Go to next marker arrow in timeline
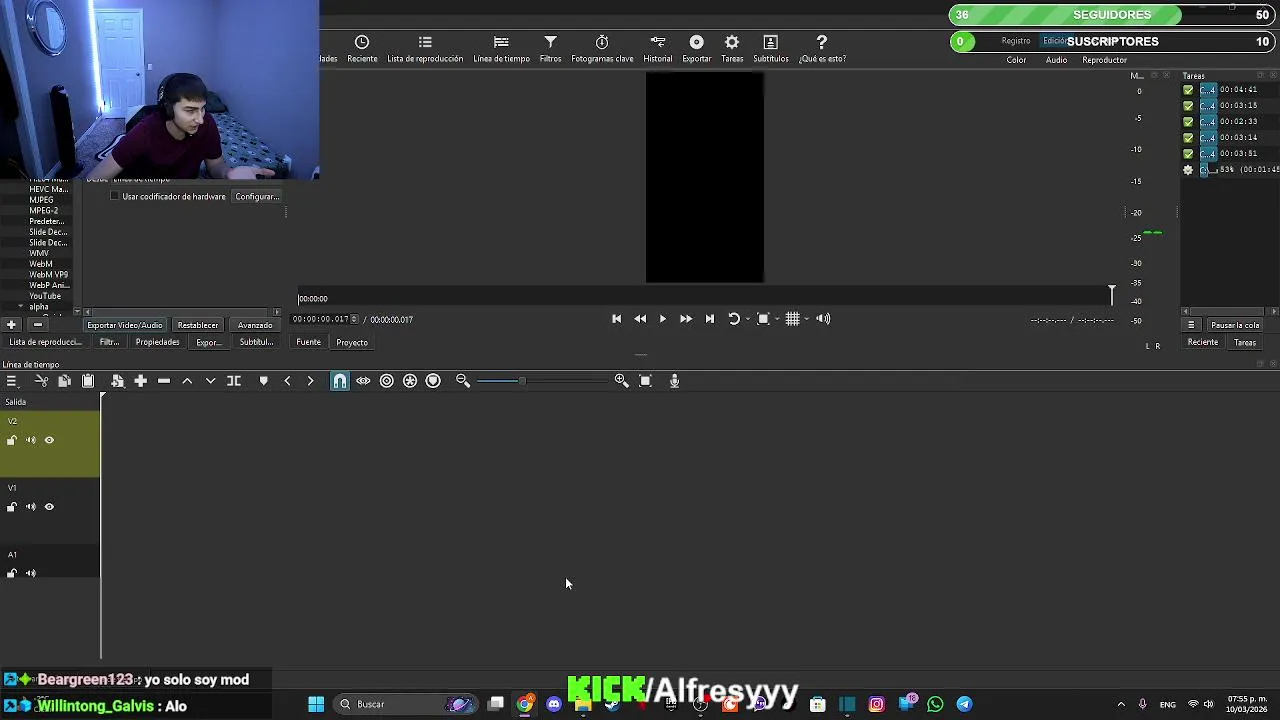This screenshot has width=1280, height=720. (x=310, y=381)
